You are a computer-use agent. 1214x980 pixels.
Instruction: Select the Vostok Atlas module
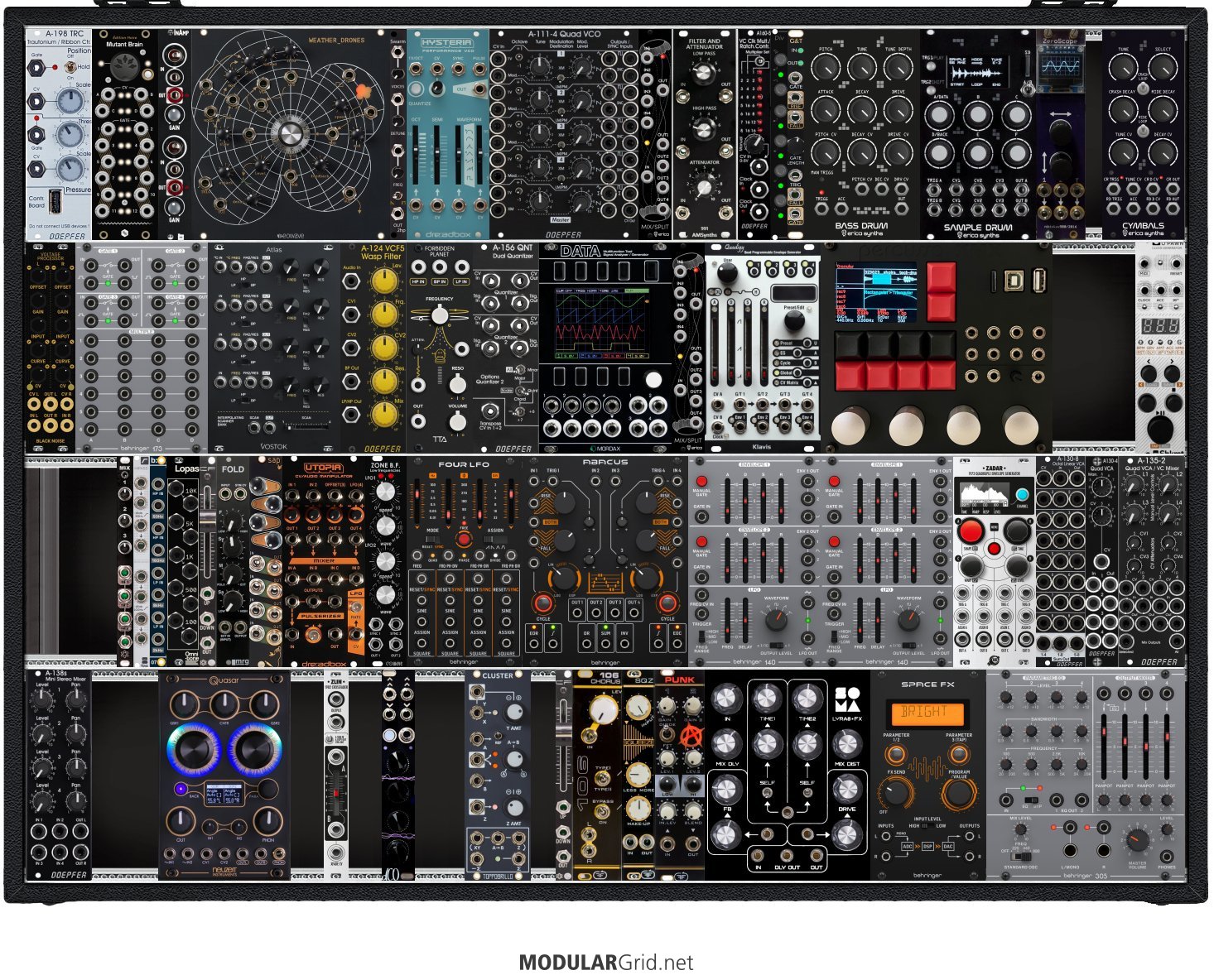[274, 347]
